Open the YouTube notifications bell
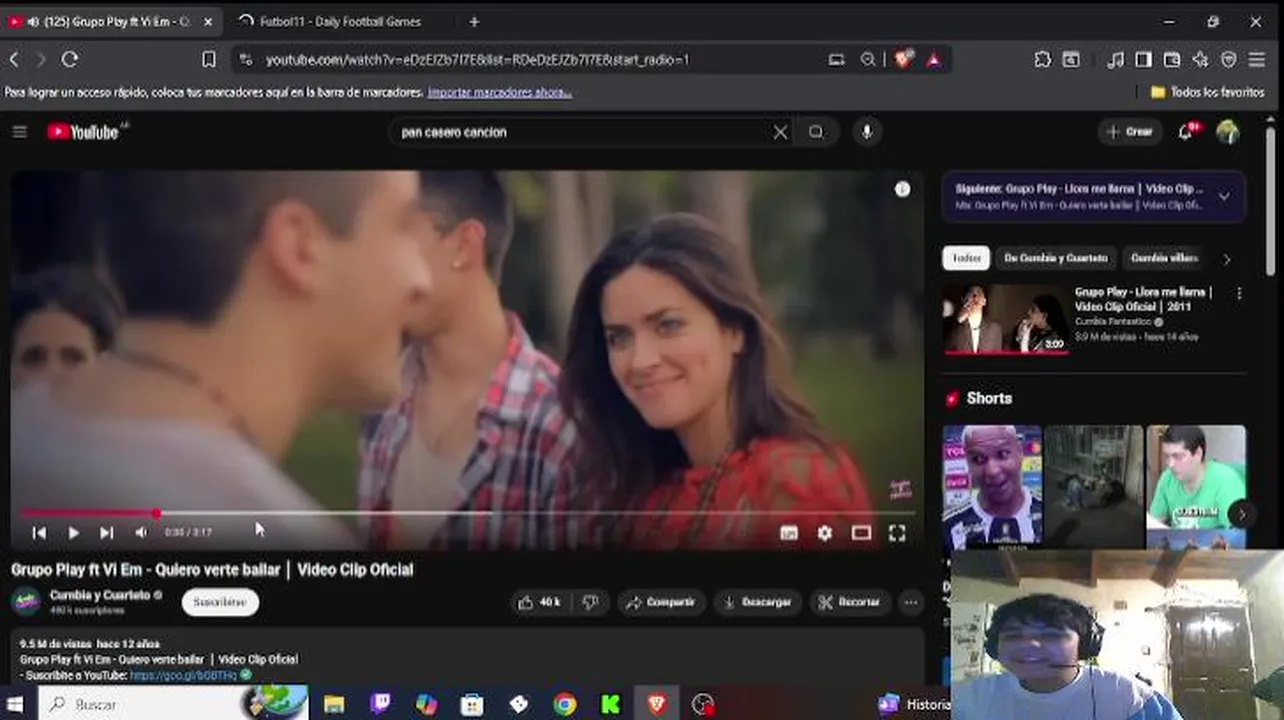1284x720 pixels. [x=1186, y=132]
